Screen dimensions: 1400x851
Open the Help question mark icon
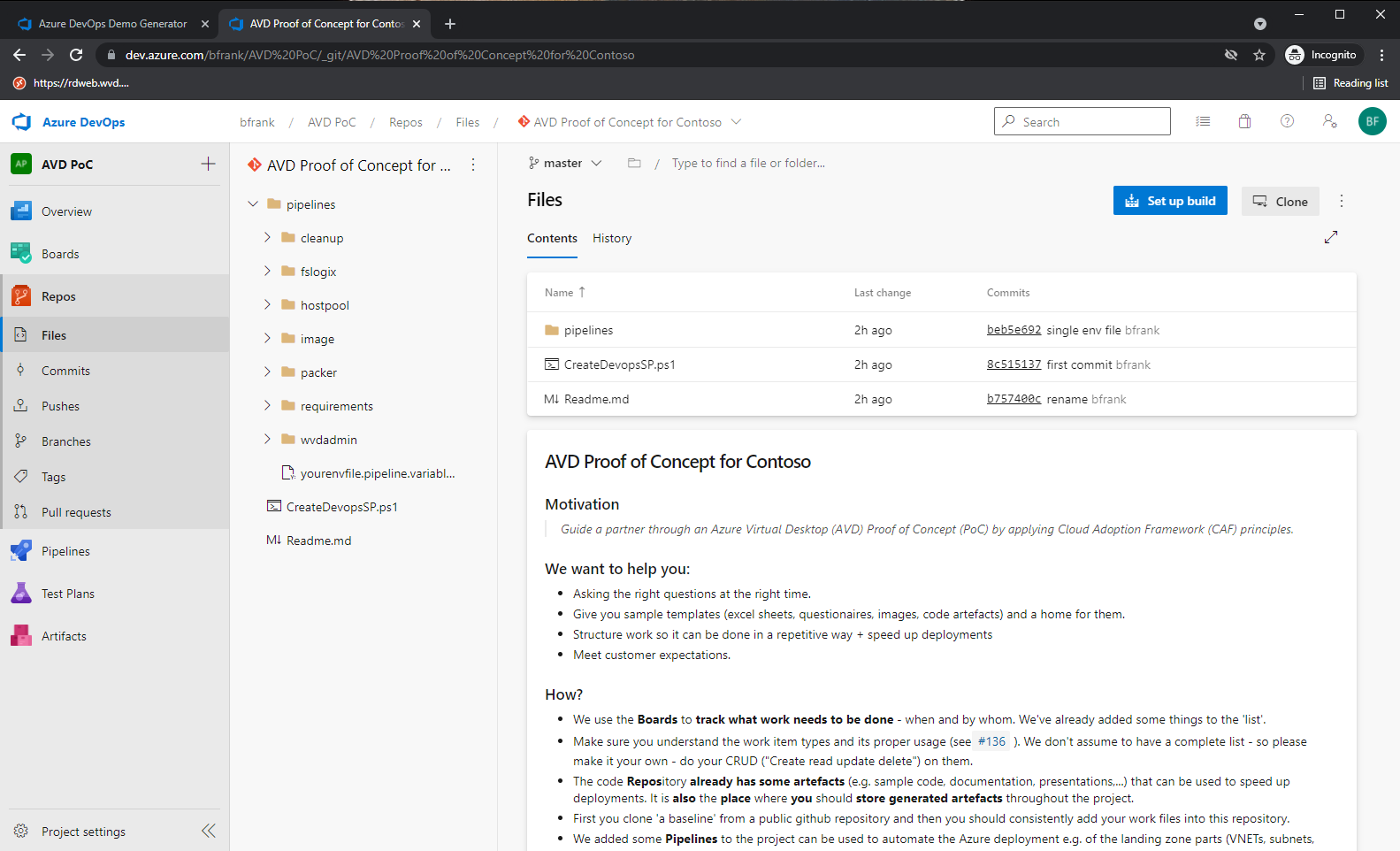click(1287, 121)
